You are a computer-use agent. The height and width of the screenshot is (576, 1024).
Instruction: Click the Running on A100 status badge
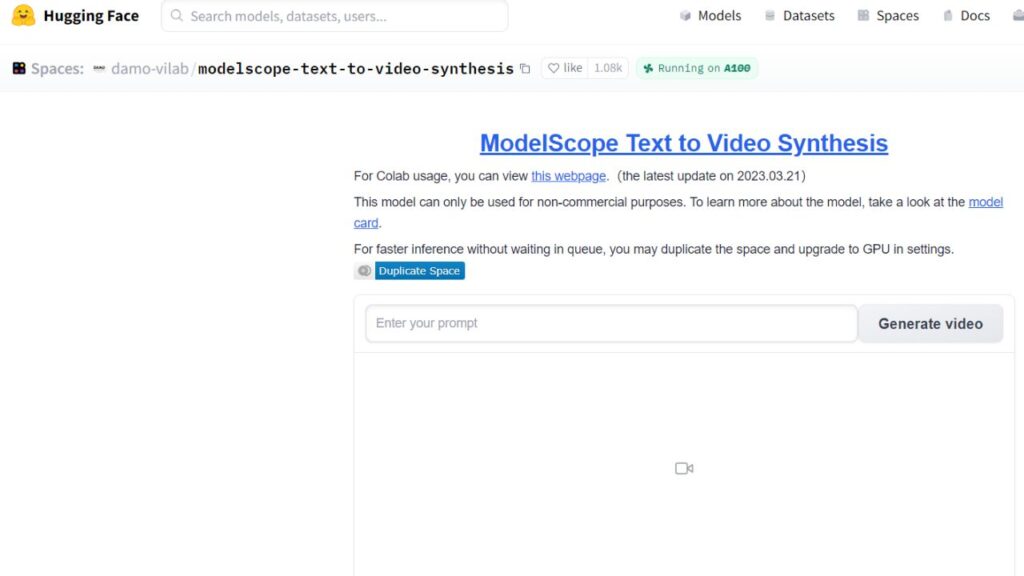coord(697,68)
